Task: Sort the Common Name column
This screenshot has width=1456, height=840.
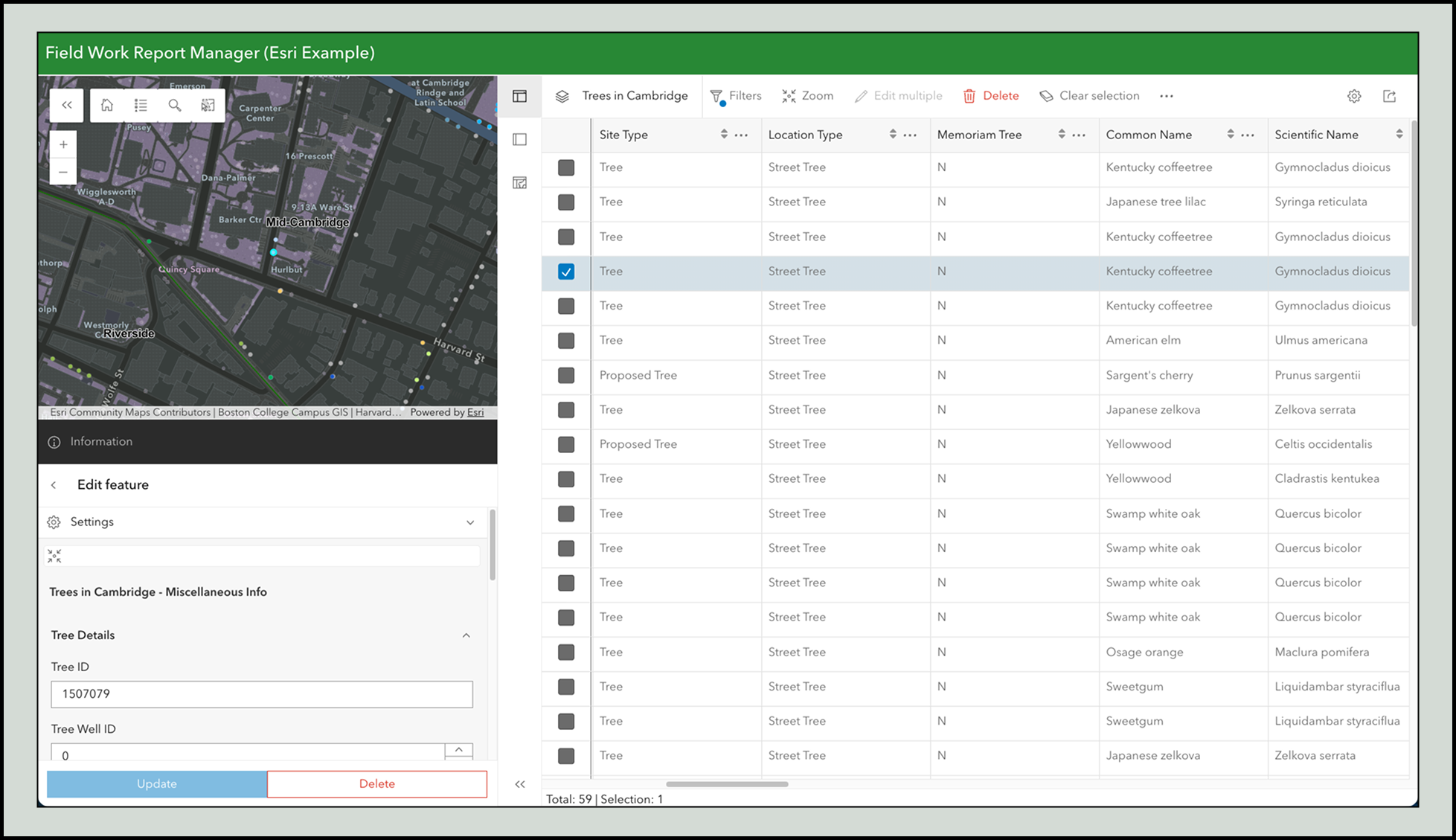Action: (1231, 134)
